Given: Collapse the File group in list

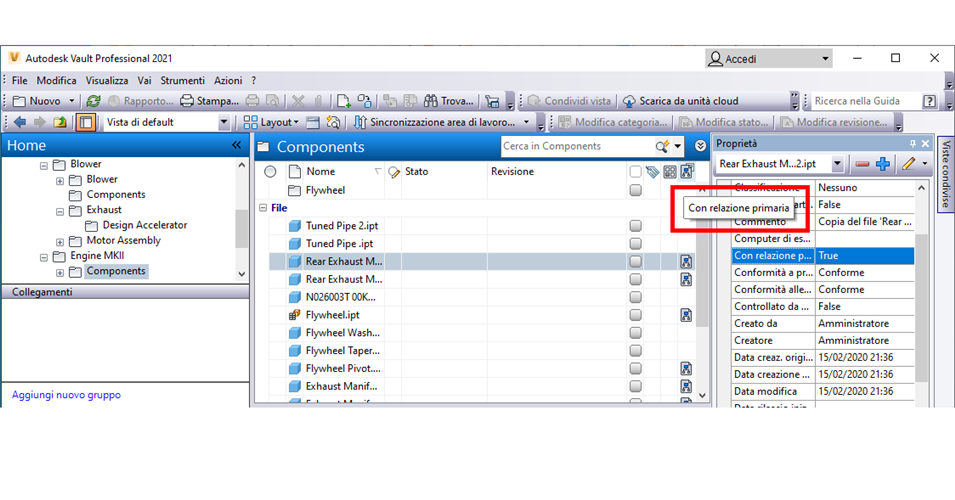Looking at the screenshot, I should click(263, 208).
